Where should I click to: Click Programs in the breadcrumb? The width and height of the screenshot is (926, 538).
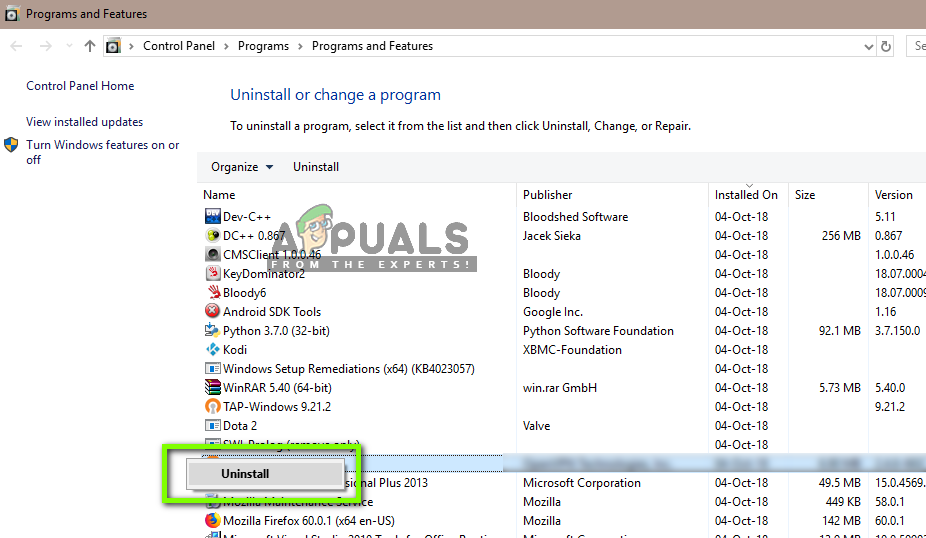tap(263, 46)
